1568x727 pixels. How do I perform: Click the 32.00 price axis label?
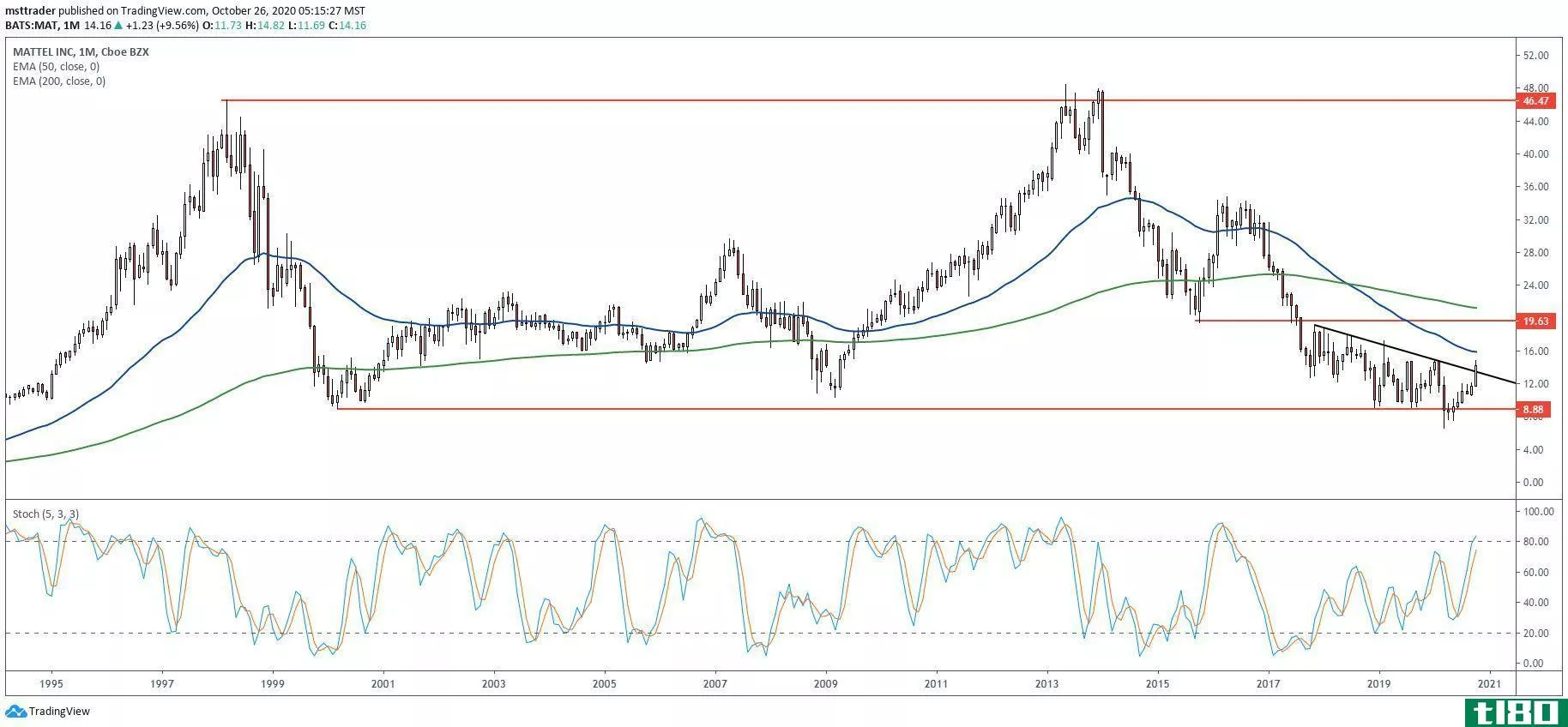click(x=1535, y=220)
